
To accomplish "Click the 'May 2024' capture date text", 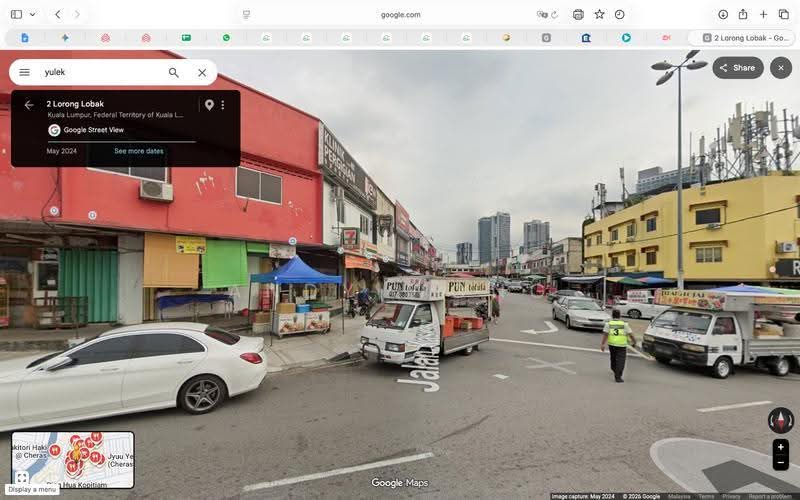I will [x=62, y=151].
